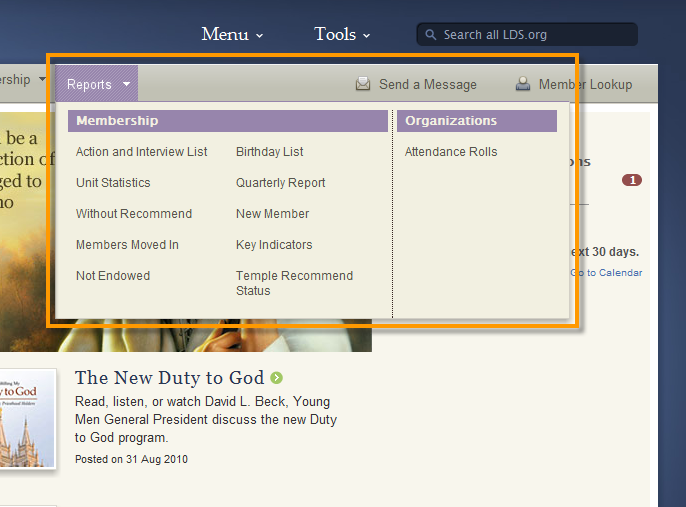Click the 'Posted on 31 Aug 2010' text
The width and height of the screenshot is (686, 507).
point(131,459)
